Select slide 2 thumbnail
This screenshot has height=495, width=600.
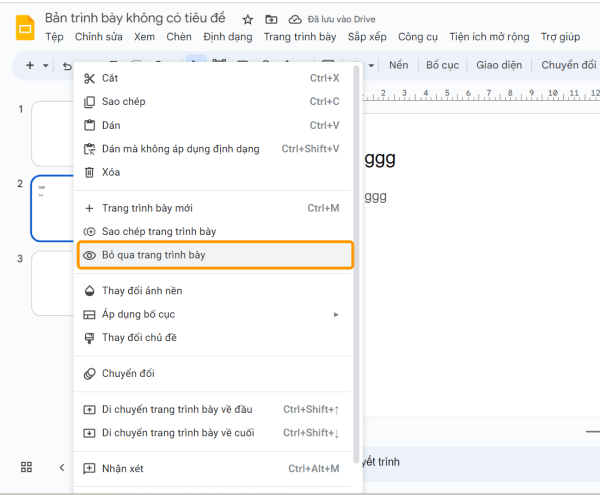[x=53, y=208]
